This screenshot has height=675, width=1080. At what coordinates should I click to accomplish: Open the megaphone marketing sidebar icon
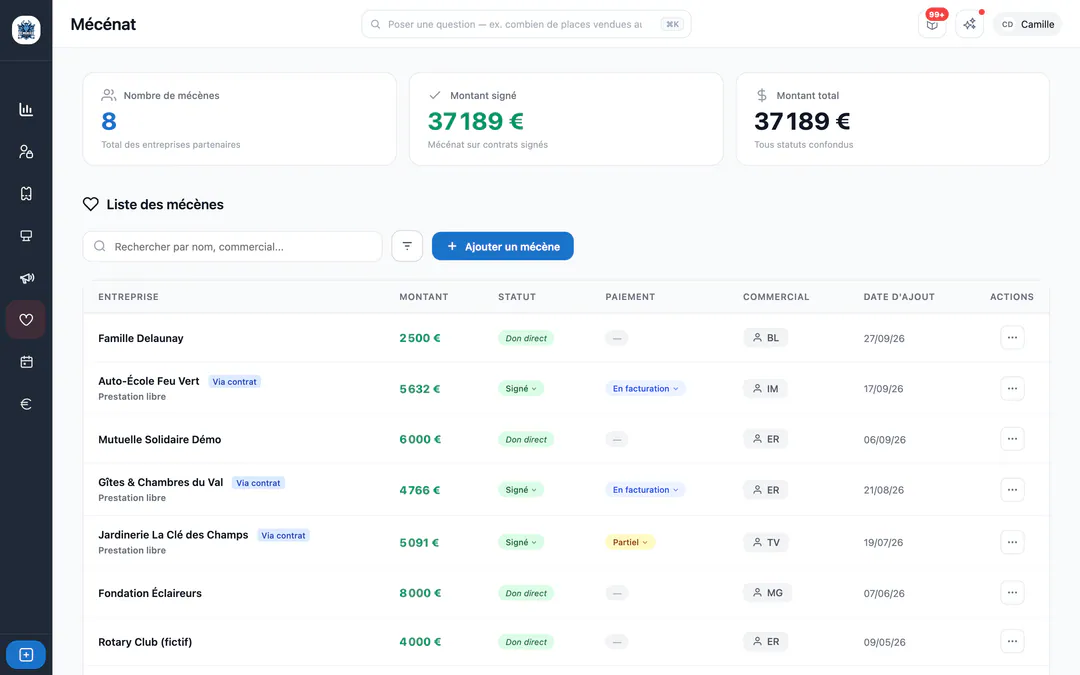tap(26, 278)
